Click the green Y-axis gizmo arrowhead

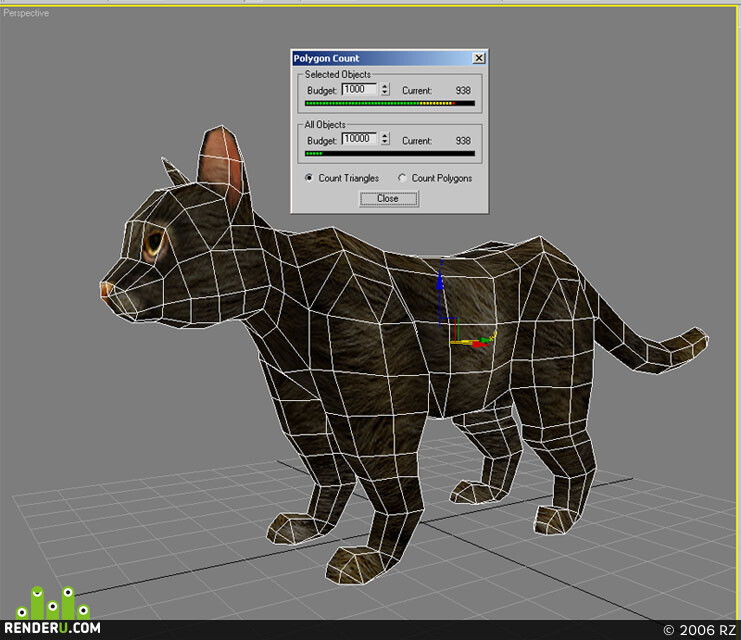[486, 340]
